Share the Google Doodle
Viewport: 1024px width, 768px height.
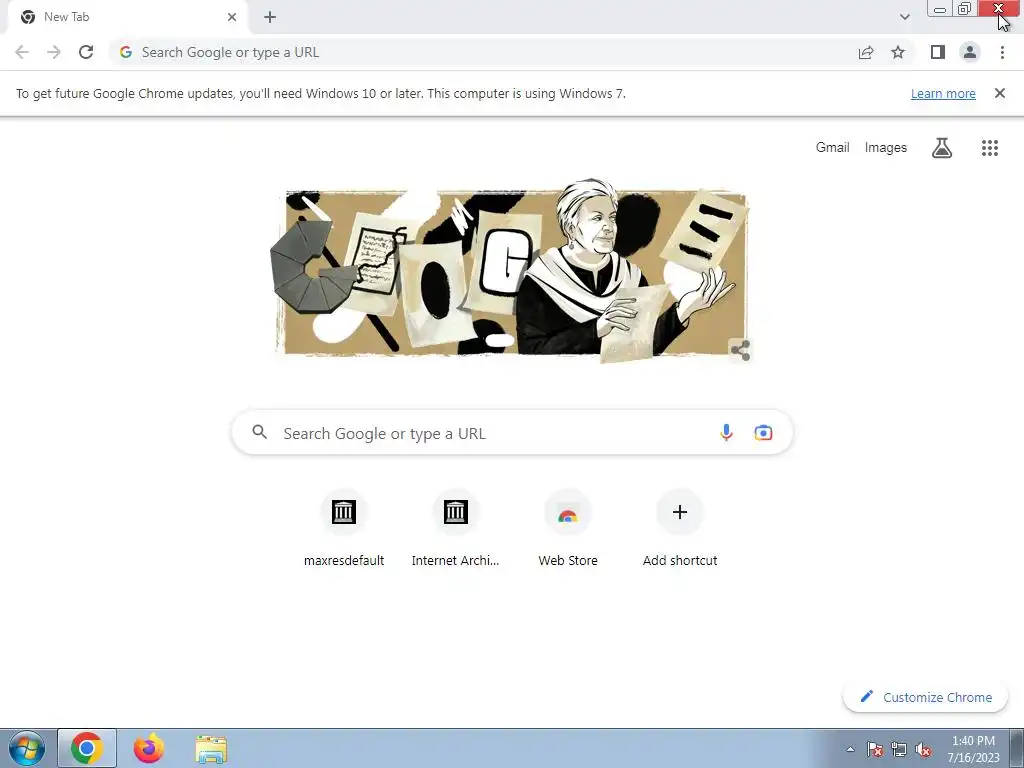tap(740, 350)
